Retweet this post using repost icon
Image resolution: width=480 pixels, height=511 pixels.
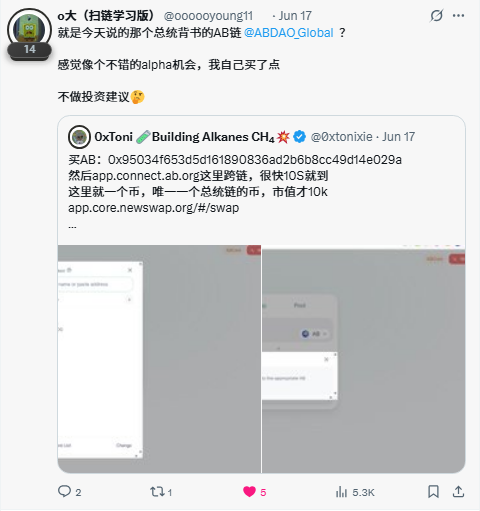click(x=157, y=492)
